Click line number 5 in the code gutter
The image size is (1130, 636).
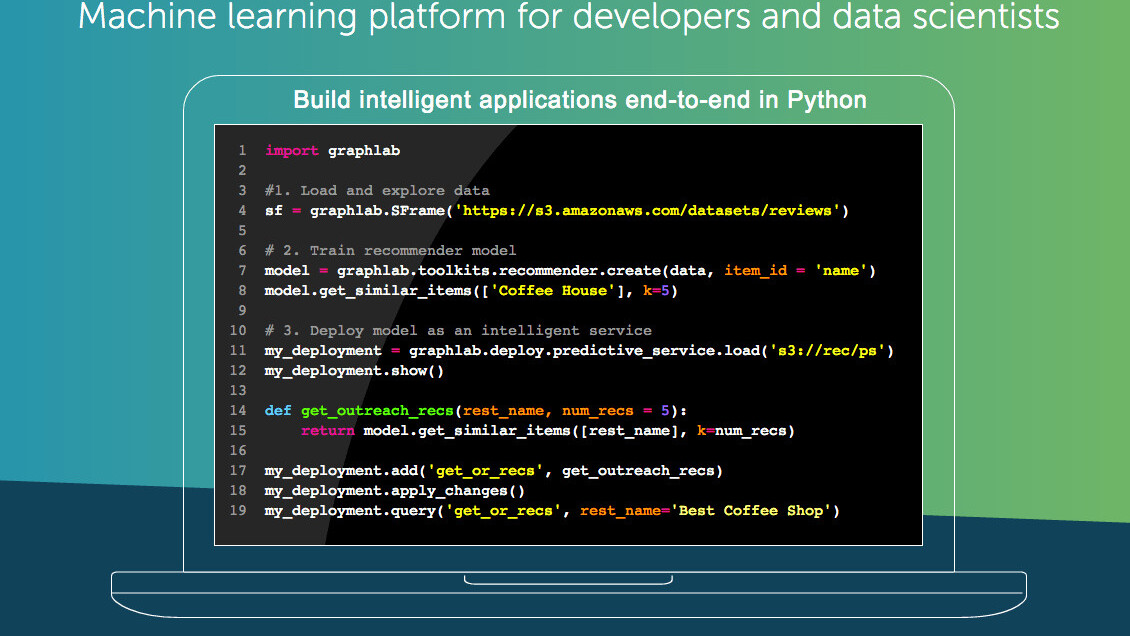tap(242, 230)
